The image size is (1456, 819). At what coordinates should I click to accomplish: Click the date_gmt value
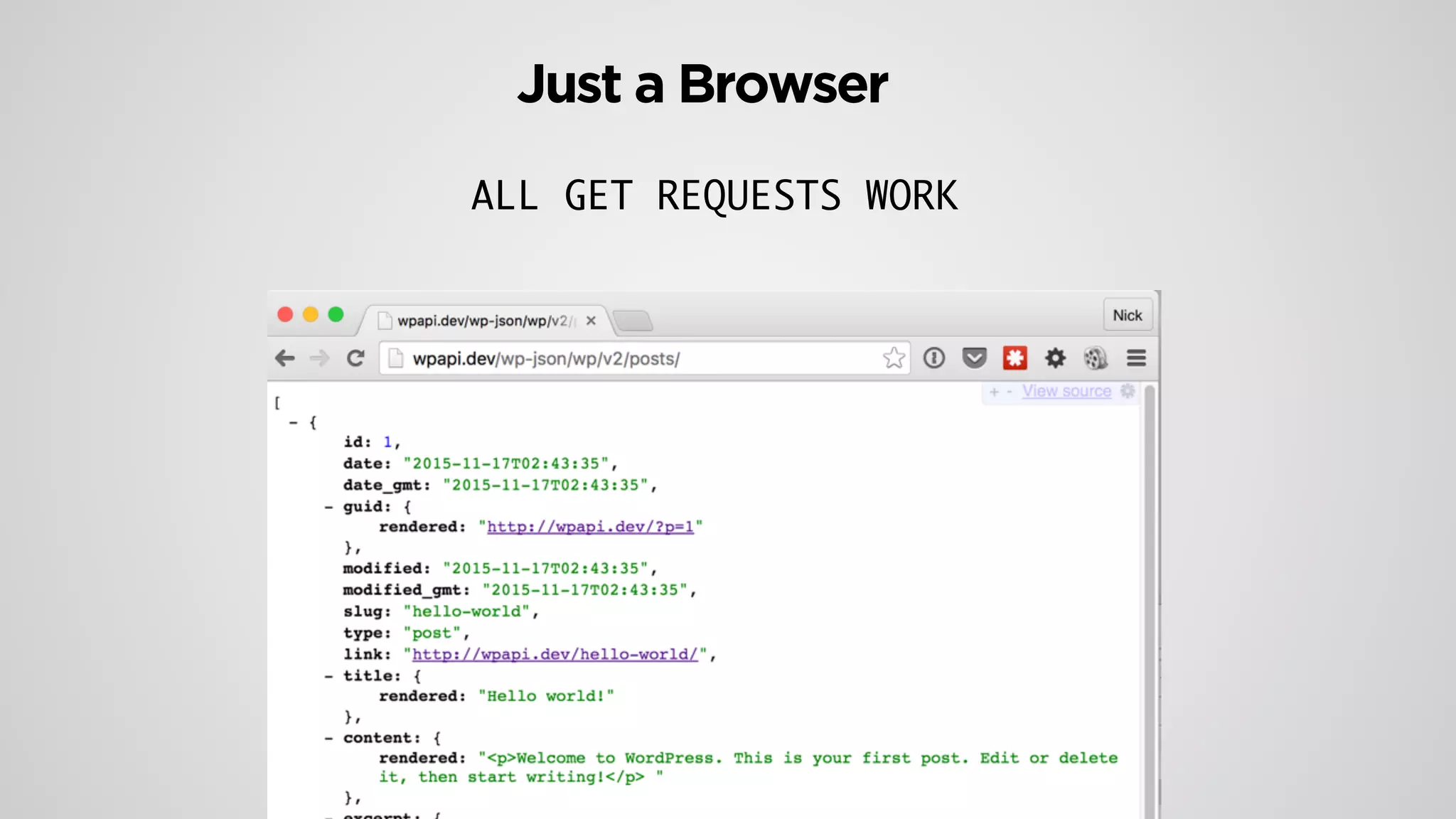pyautogui.click(x=546, y=485)
